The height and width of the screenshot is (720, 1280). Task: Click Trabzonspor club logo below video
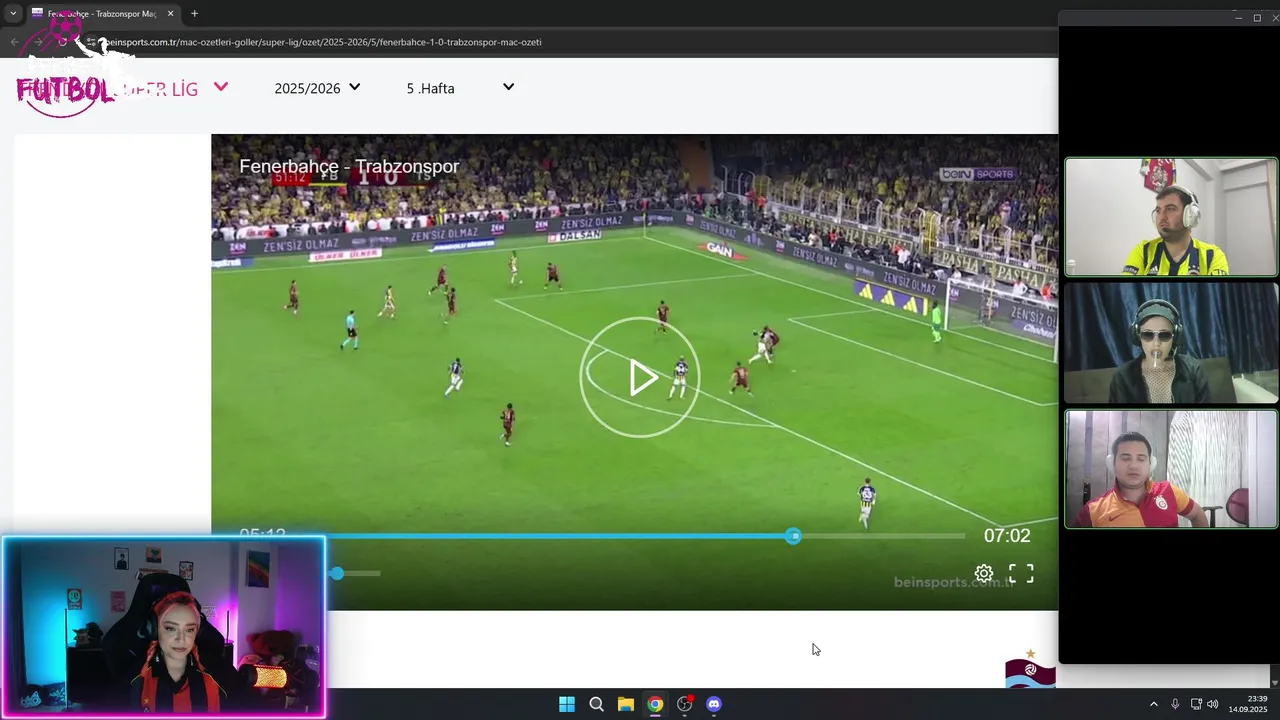point(1031,669)
